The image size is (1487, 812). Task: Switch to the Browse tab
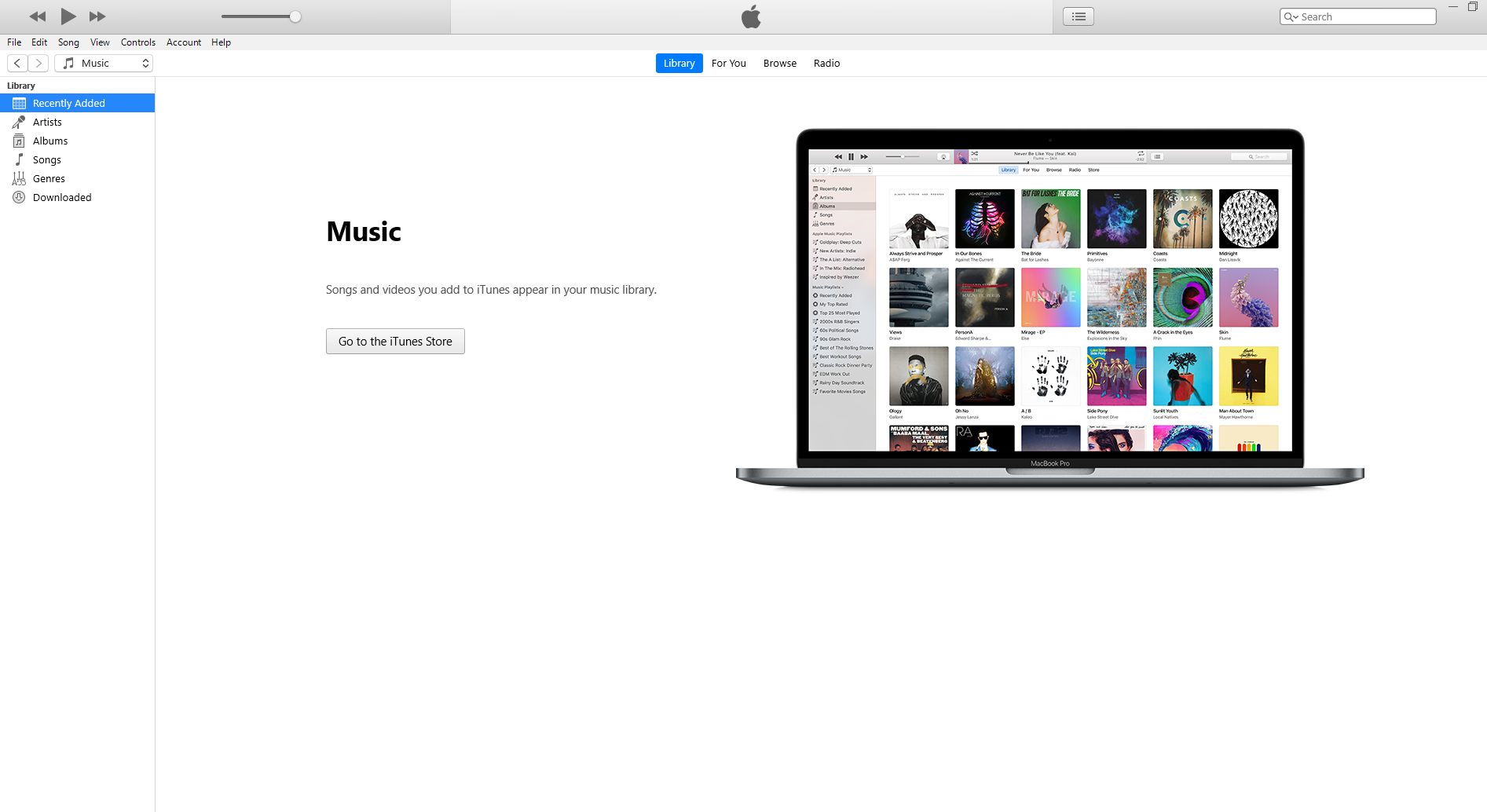point(779,64)
